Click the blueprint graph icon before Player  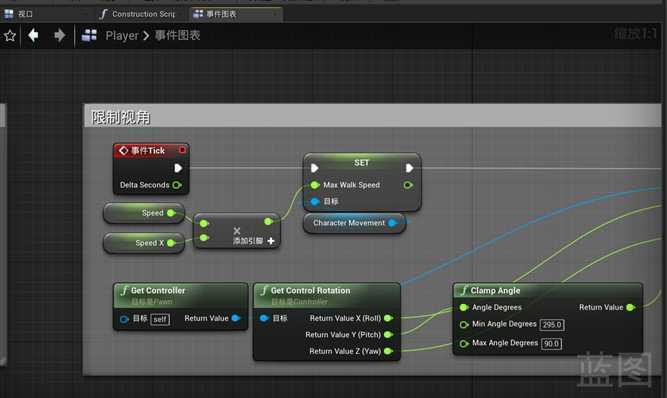tap(89, 35)
